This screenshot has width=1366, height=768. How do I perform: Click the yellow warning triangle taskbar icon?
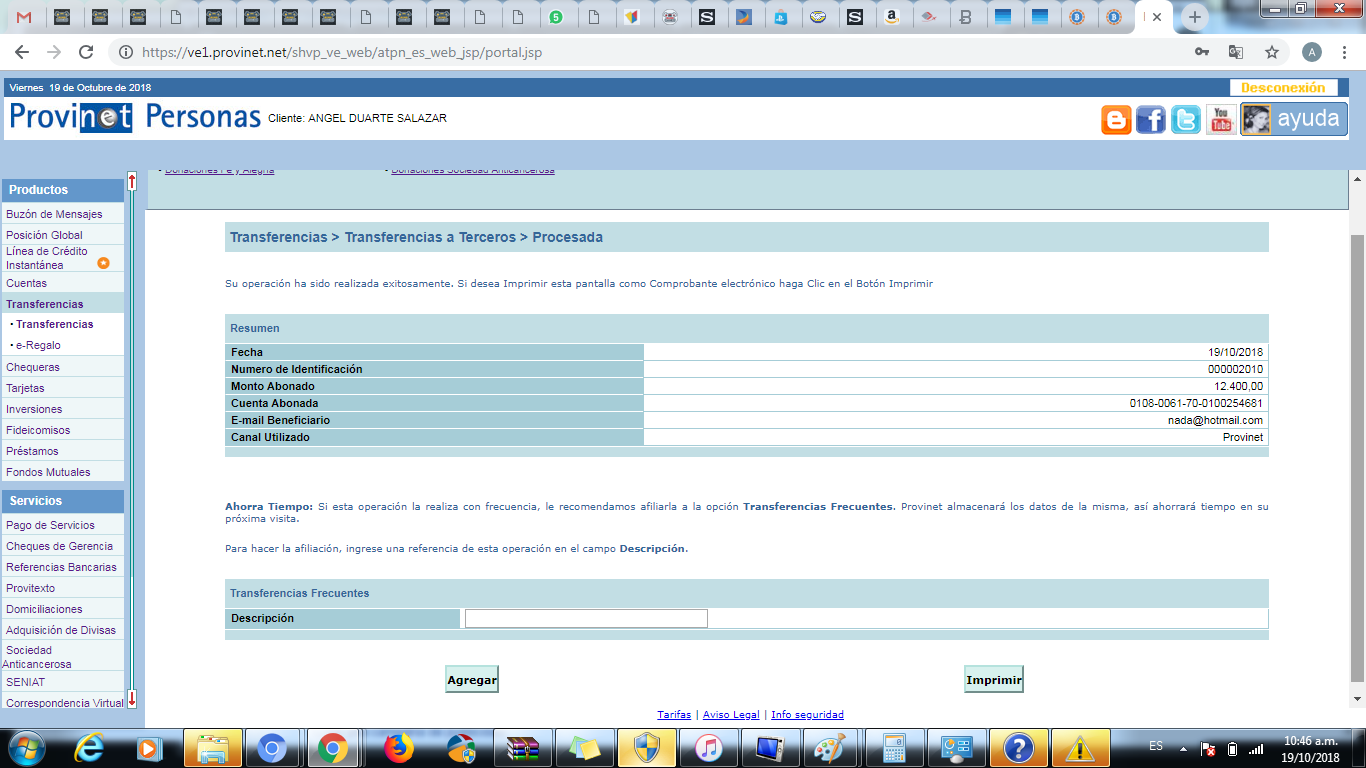[1080, 748]
